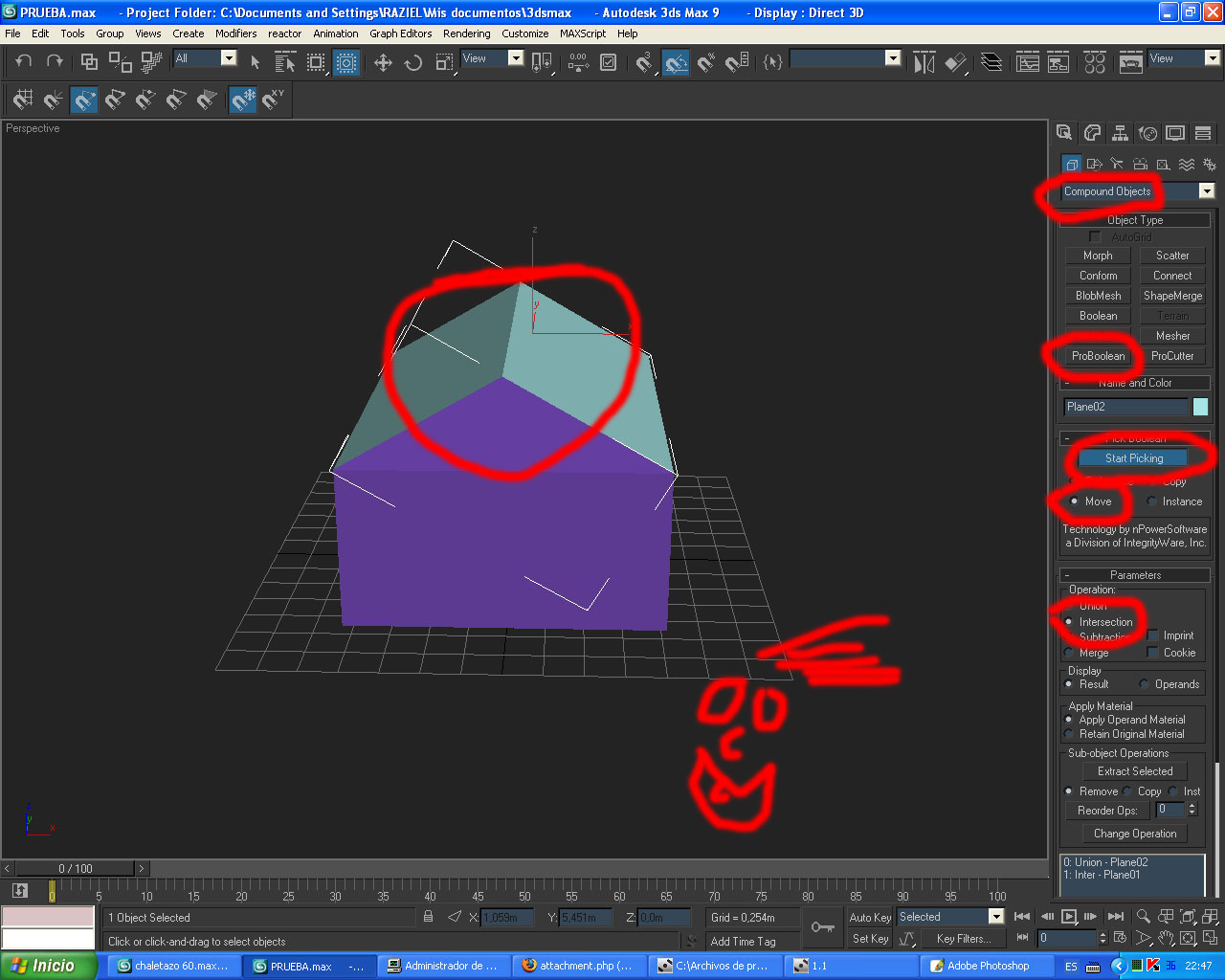Open the Compound Objects category dropdown
1225x980 pixels.
[x=1138, y=191]
